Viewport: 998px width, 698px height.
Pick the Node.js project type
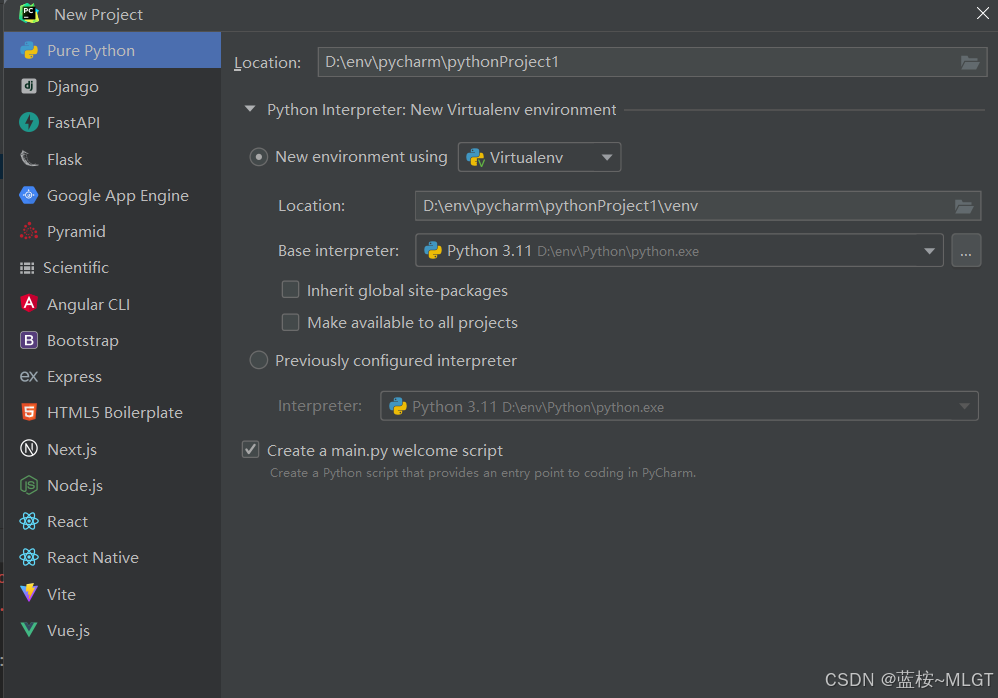112,485
